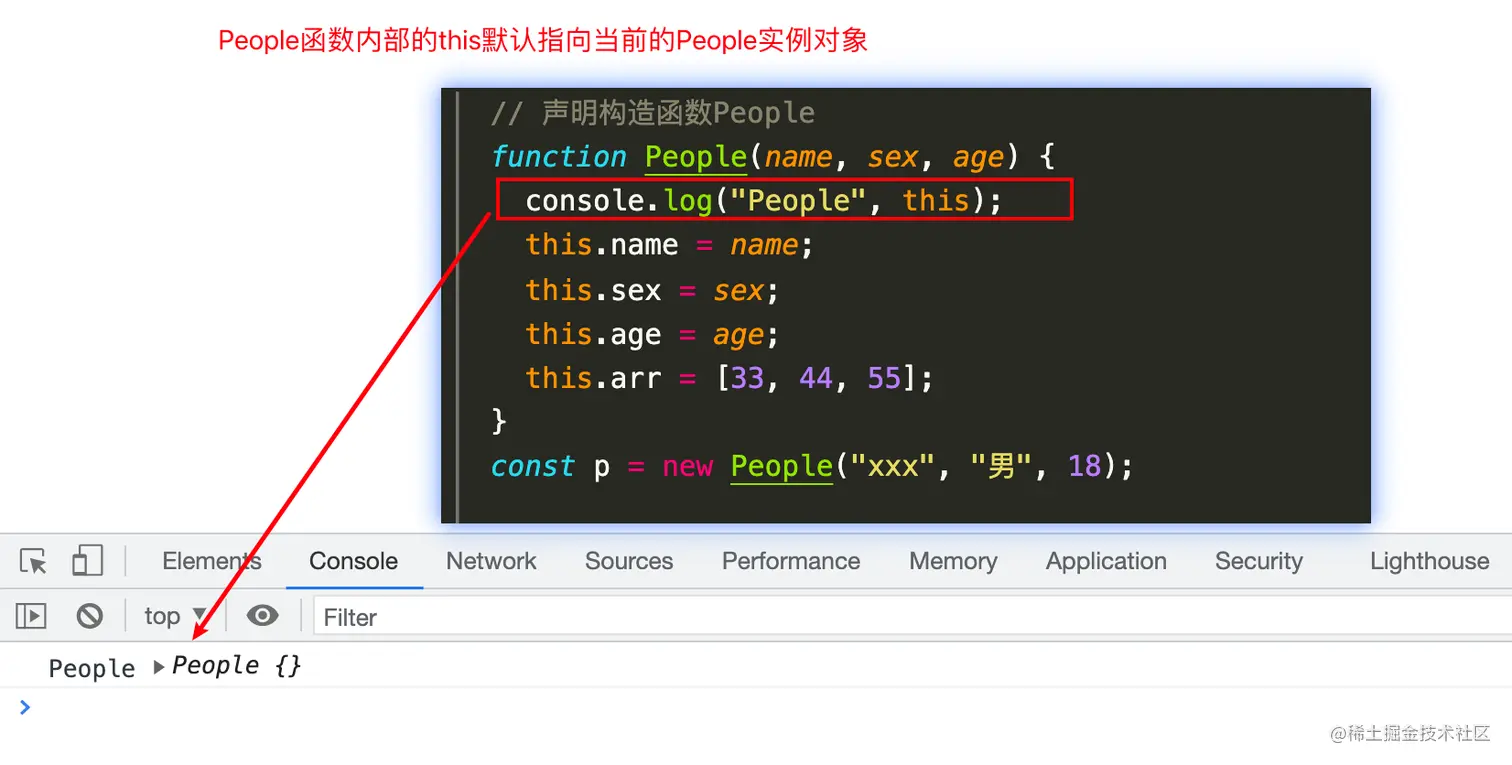Viewport: 1512px width, 765px height.
Task: Switch to the Elements tab
Action: coord(211,561)
